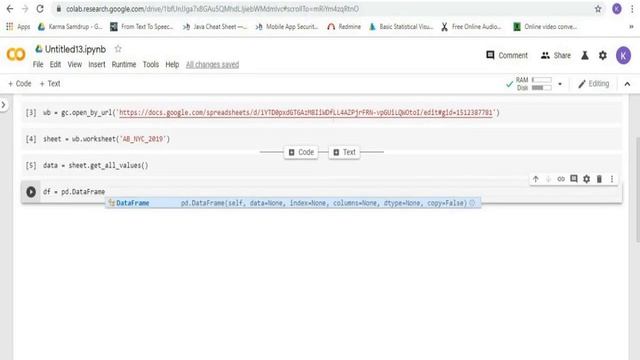Open the Apps bookmark shortcut
Screen dimensions: 640x360
pyautogui.click(x=18, y=27)
